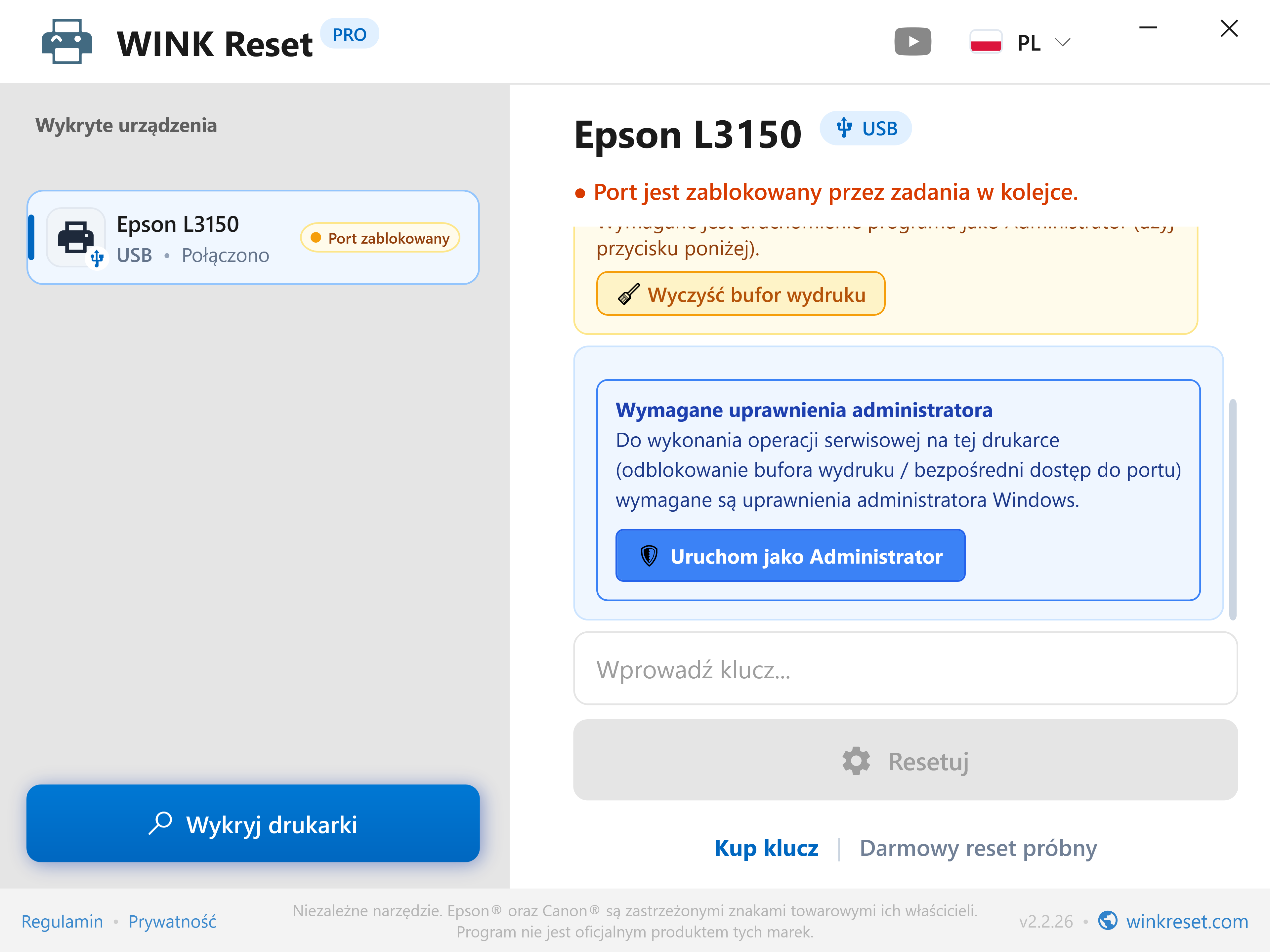Click the Port zablokowany status badge
Image resolution: width=1270 pixels, height=952 pixels.
click(379, 238)
